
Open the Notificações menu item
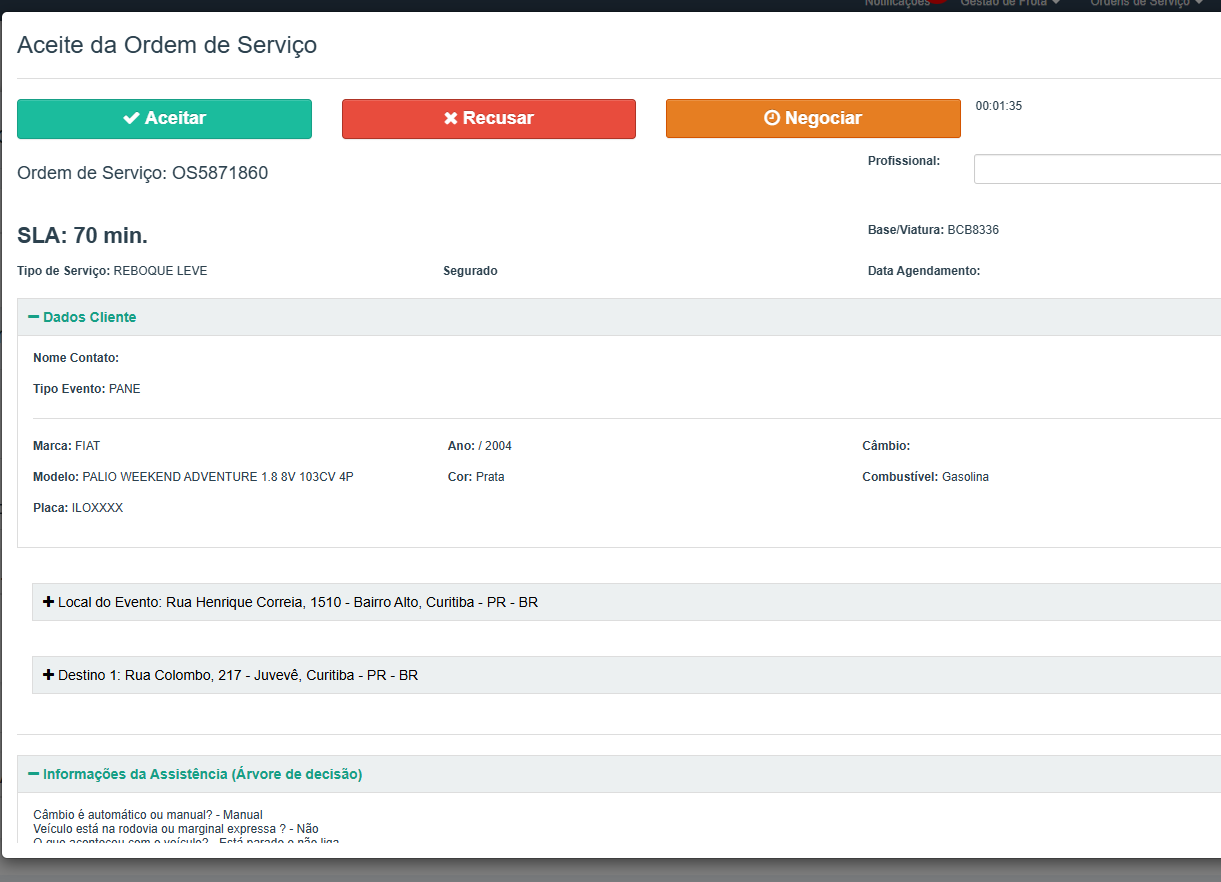coord(896,4)
